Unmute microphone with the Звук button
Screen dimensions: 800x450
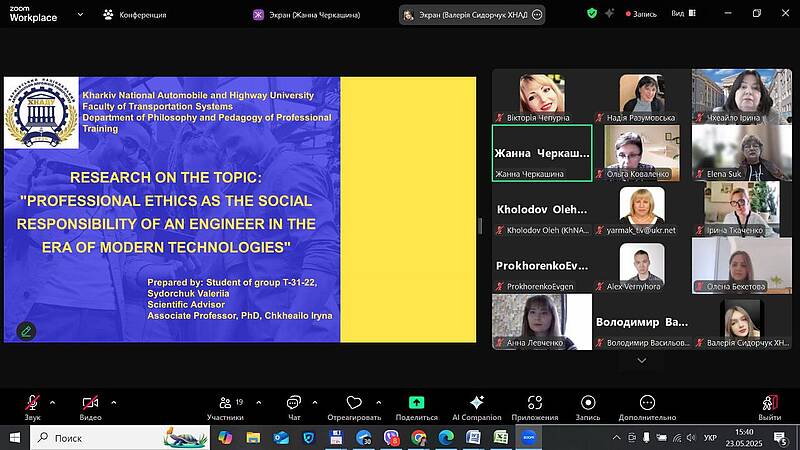click(32, 403)
